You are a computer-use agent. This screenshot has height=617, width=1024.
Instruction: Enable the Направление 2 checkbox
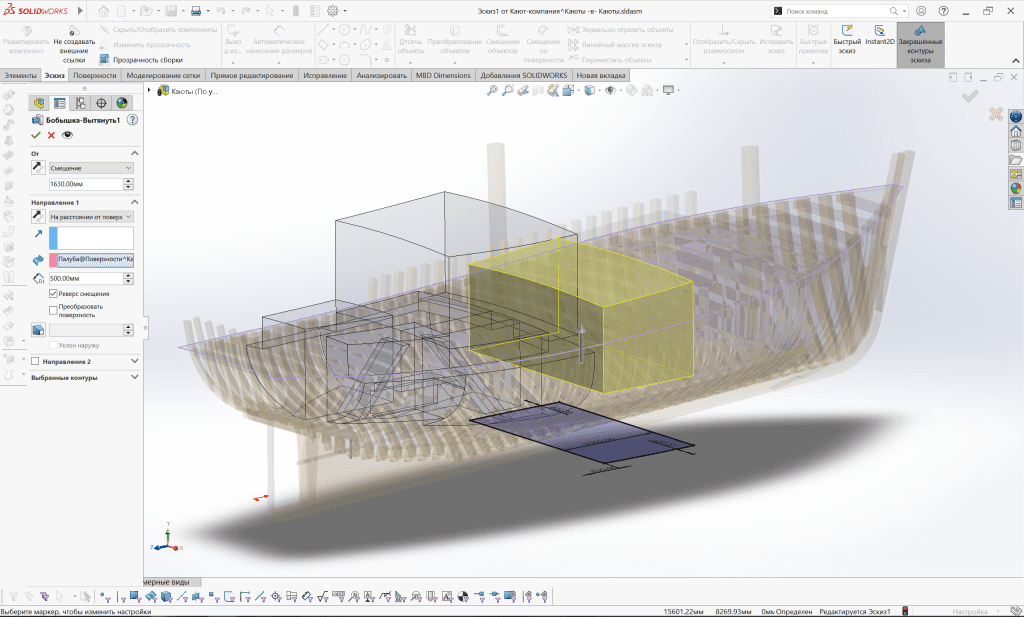[36, 361]
